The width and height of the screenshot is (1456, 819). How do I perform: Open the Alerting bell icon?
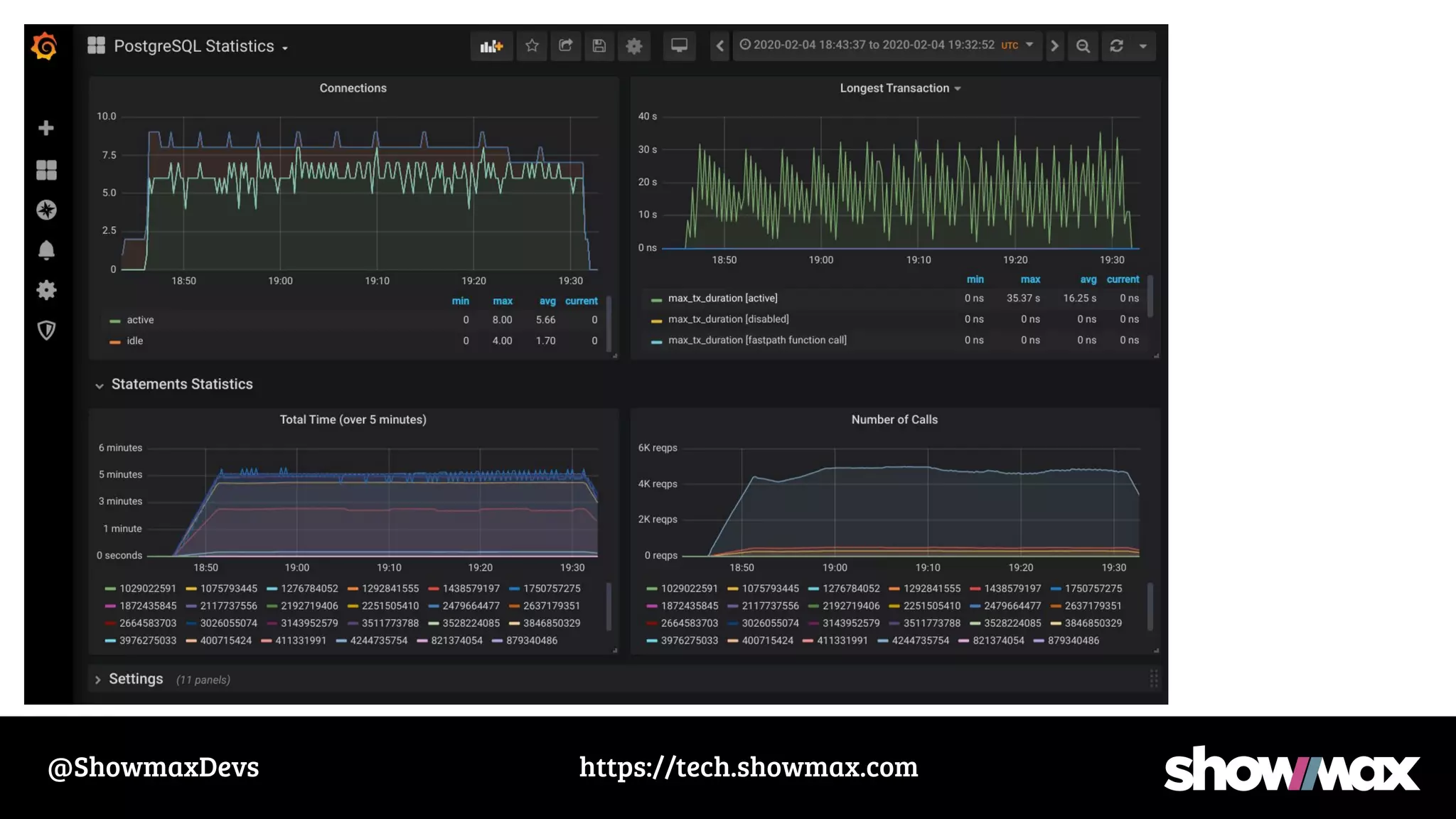pyautogui.click(x=46, y=250)
